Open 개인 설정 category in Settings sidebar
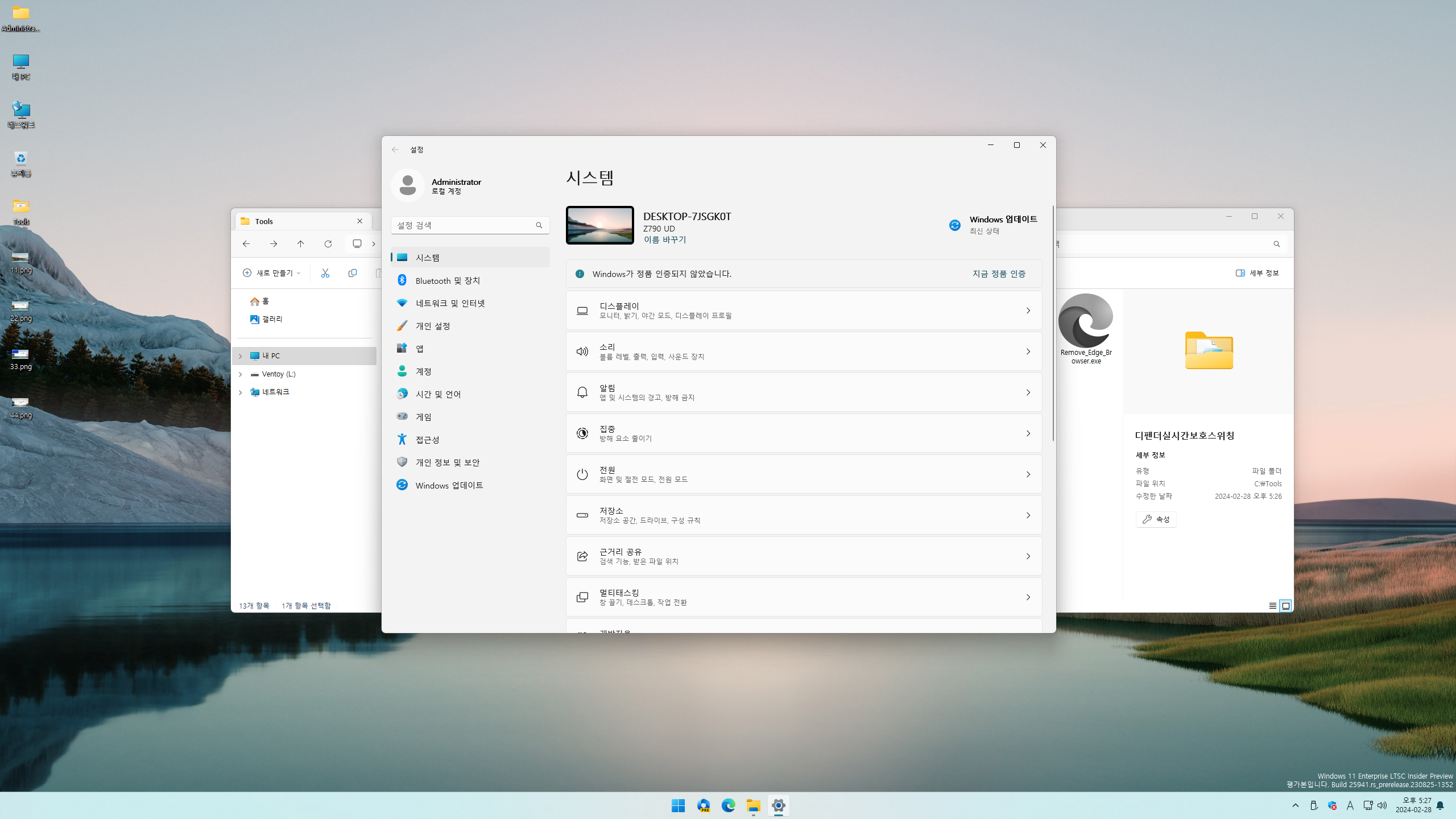This screenshot has width=1456, height=819. [470, 326]
